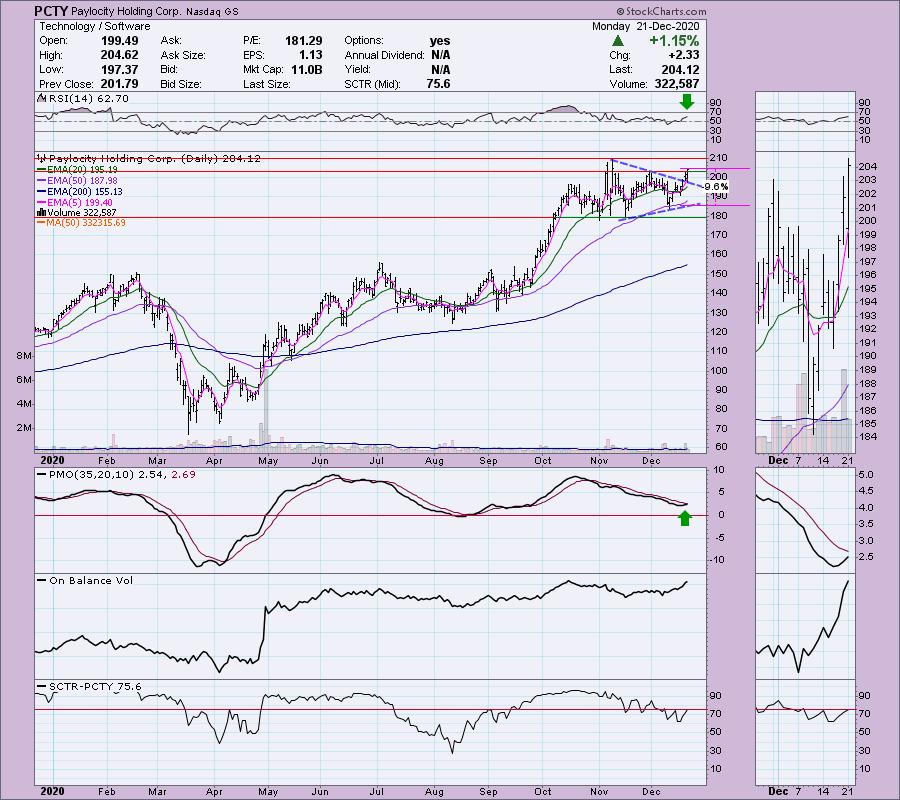This screenshot has height=800, width=900.
Task: Click the Paylocity Holding Corp. (Daily) 204.12 legend
Action: 155,158
